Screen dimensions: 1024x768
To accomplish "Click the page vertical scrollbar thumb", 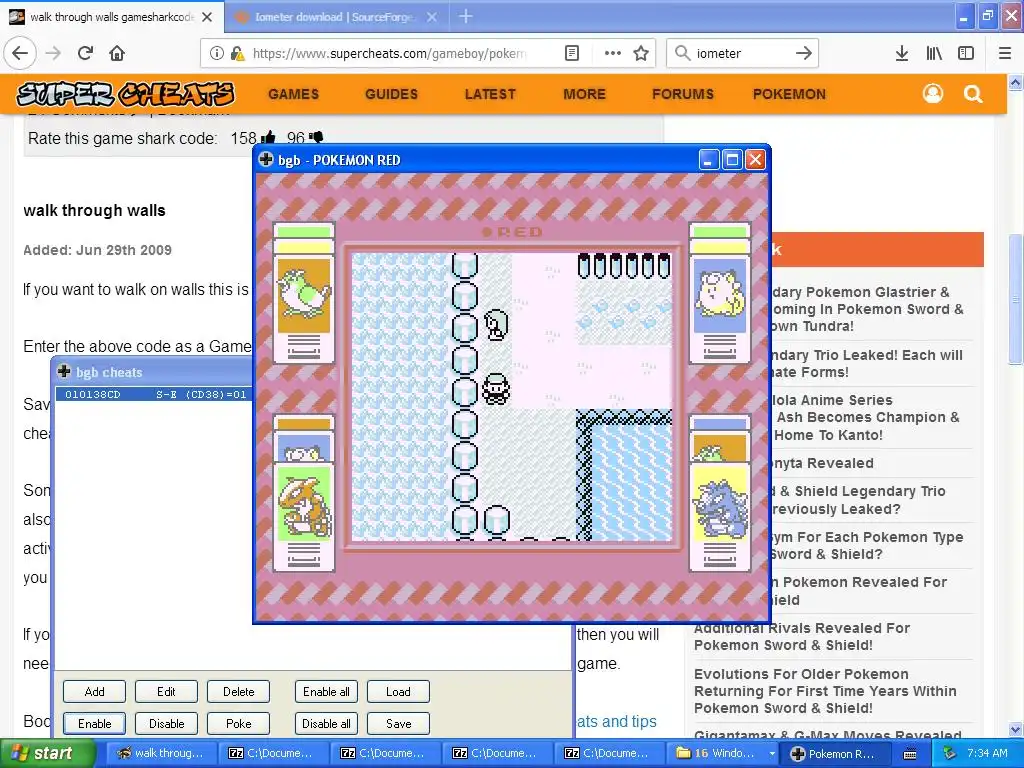I will tap(1016, 299).
